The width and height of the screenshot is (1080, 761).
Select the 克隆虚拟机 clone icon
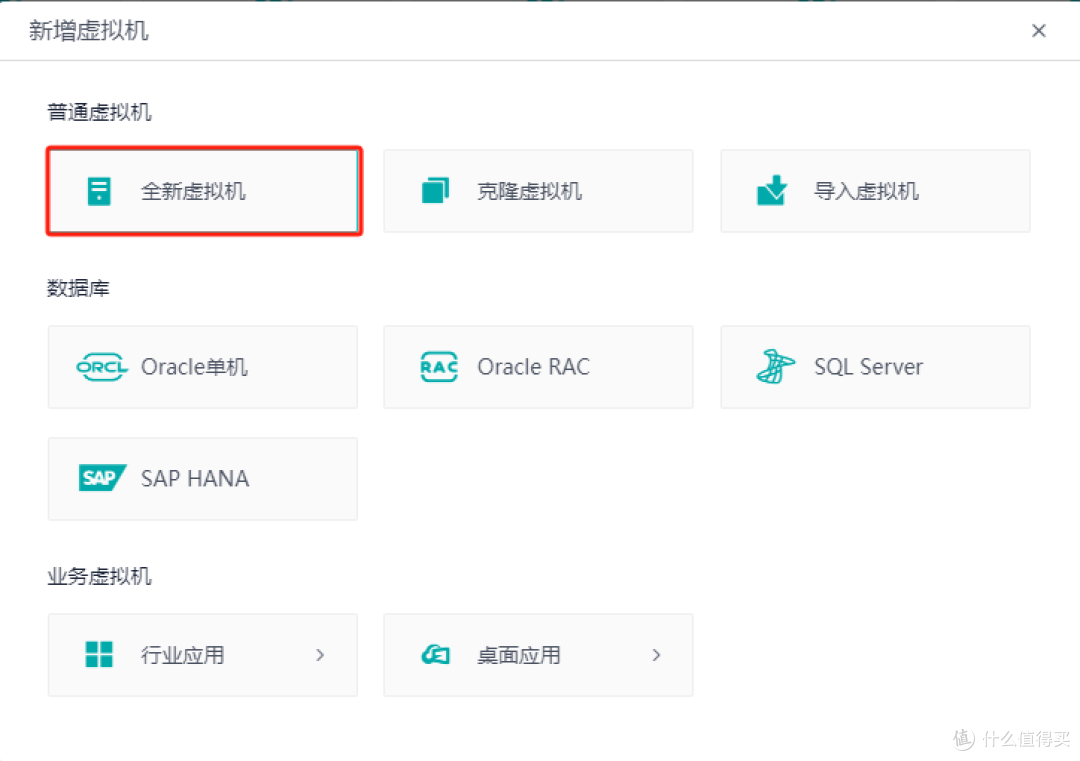(x=435, y=191)
